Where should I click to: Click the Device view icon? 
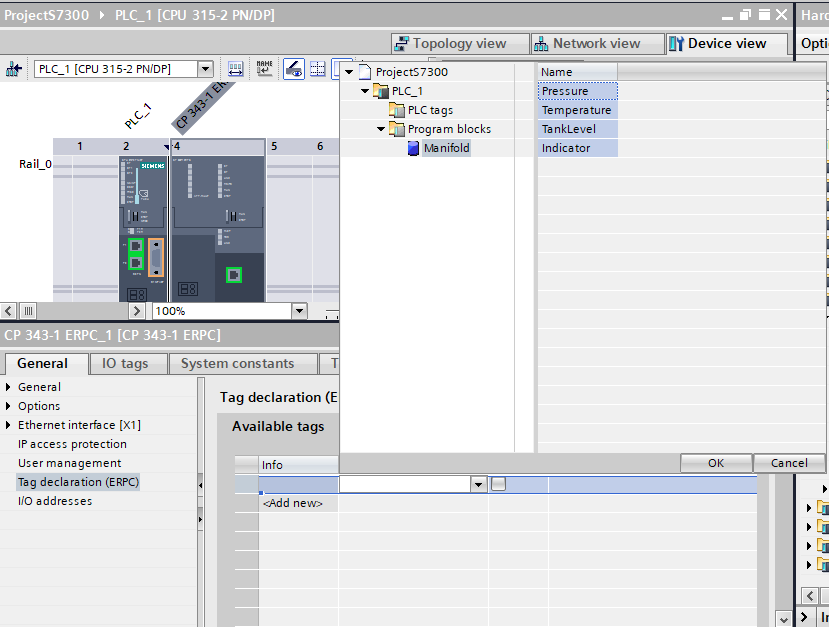pos(676,44)
